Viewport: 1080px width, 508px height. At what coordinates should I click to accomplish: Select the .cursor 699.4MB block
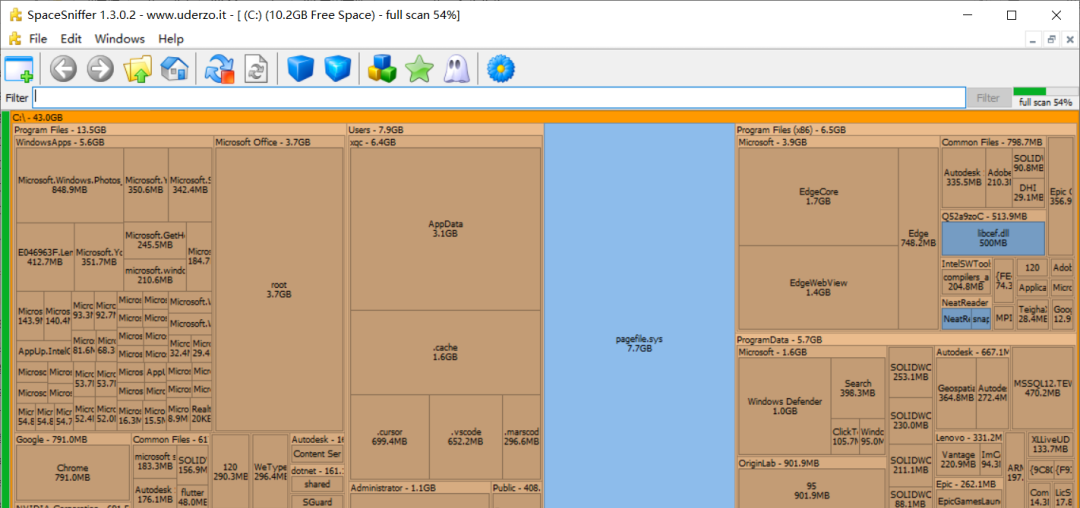[x=390, y=436]
